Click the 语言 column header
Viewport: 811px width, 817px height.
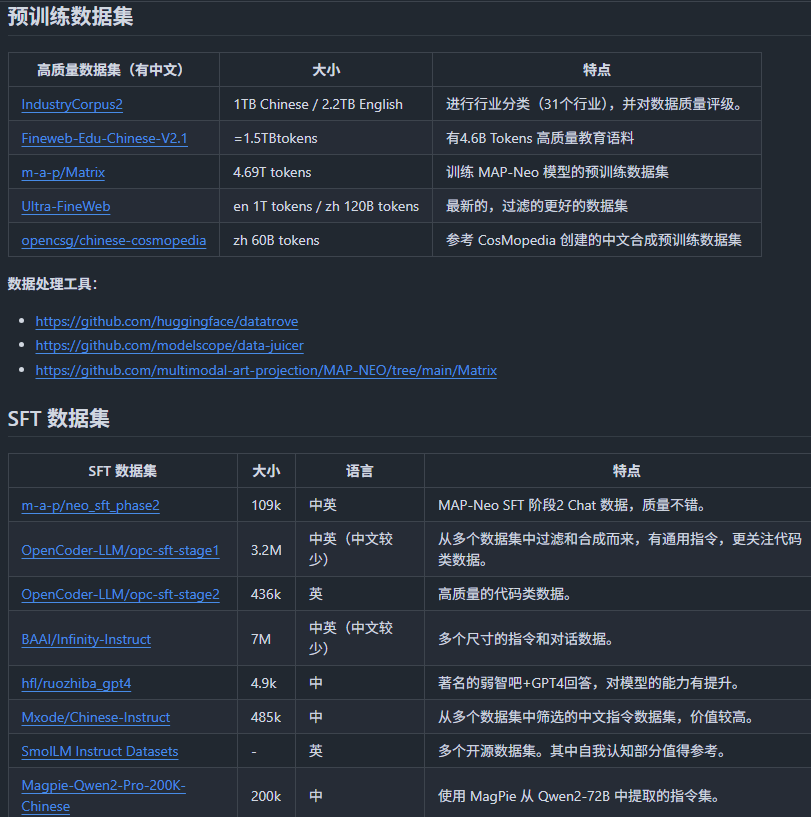pyautogui.click(x=360, y=471)
